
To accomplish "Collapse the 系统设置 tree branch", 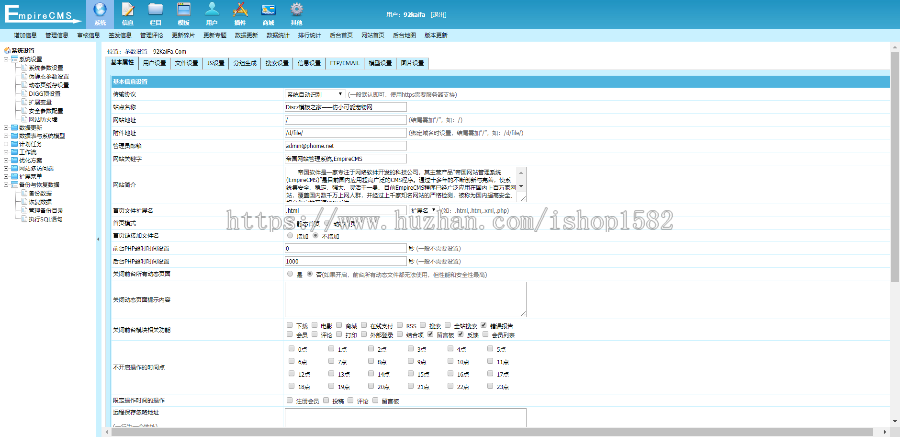I will coord(6,59).
